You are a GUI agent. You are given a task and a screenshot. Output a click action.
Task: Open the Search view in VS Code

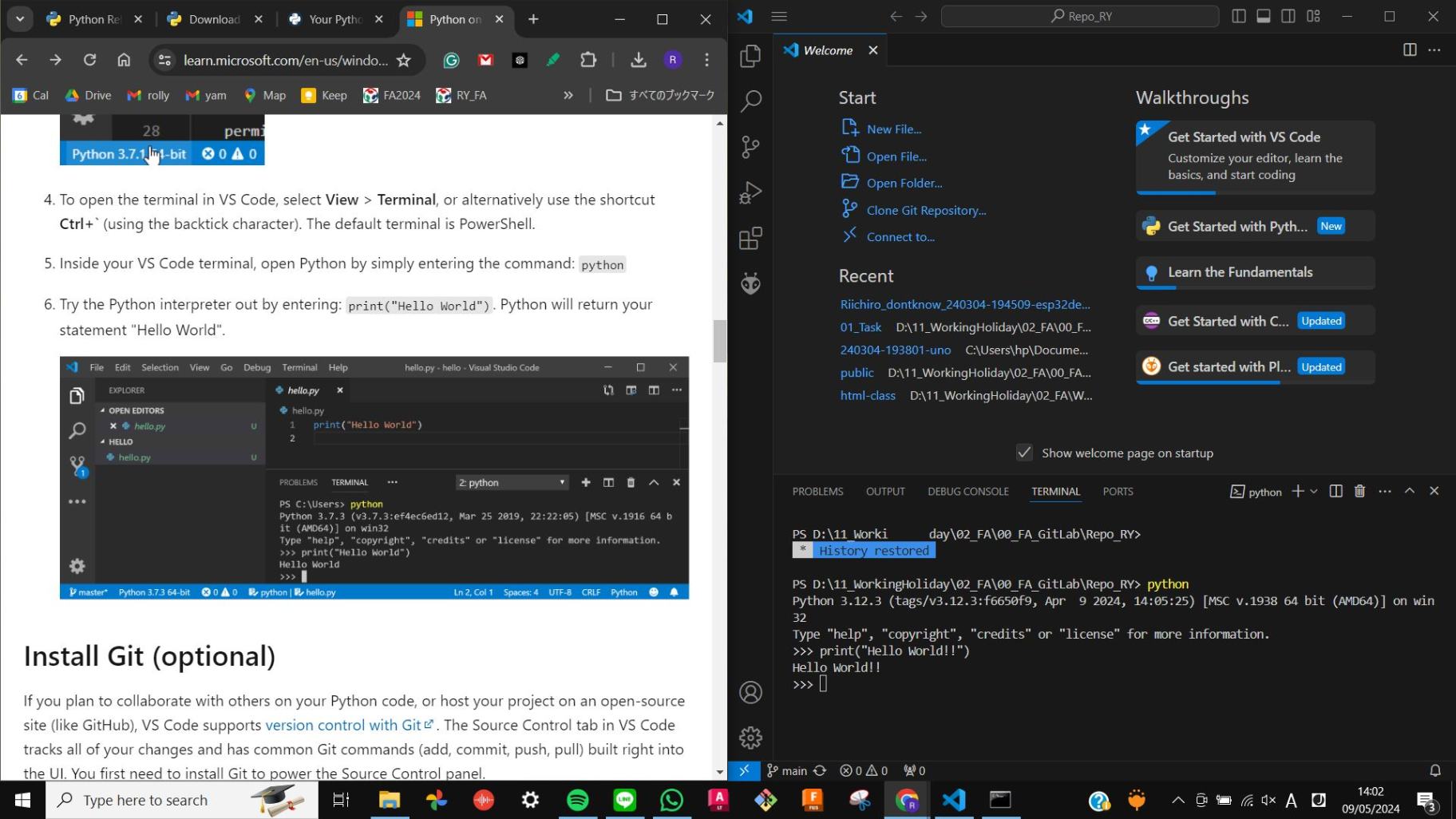(750, 101)
